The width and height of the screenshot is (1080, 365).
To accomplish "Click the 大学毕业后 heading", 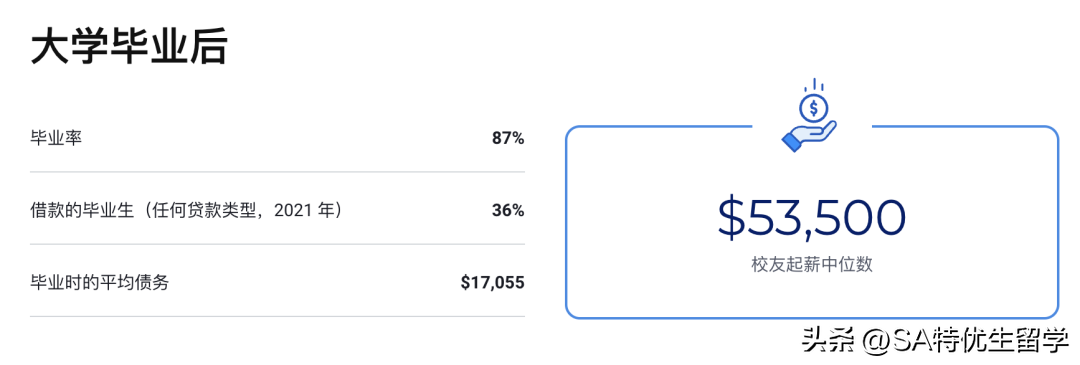I will (129, 46).
